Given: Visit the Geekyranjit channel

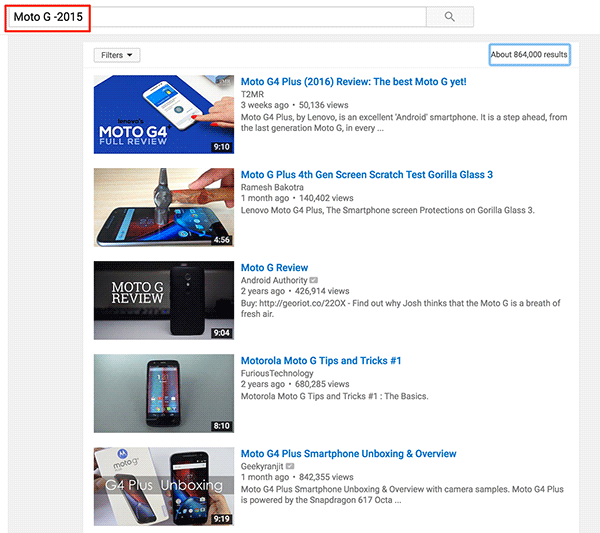Looking at the screenshot, I should tap(262, 466).
